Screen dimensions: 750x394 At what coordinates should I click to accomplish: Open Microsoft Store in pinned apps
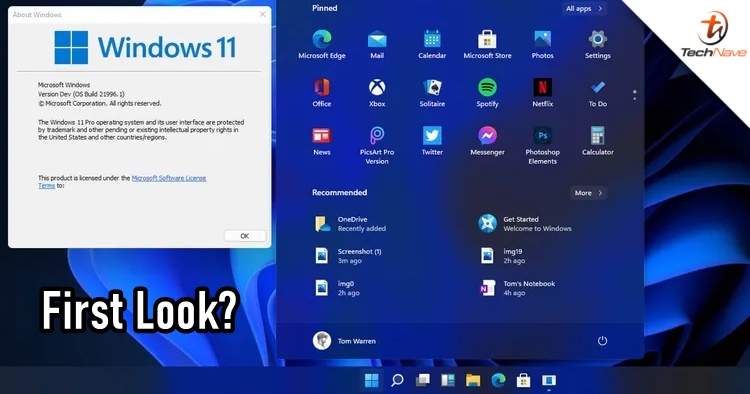[x=487, y=44]
